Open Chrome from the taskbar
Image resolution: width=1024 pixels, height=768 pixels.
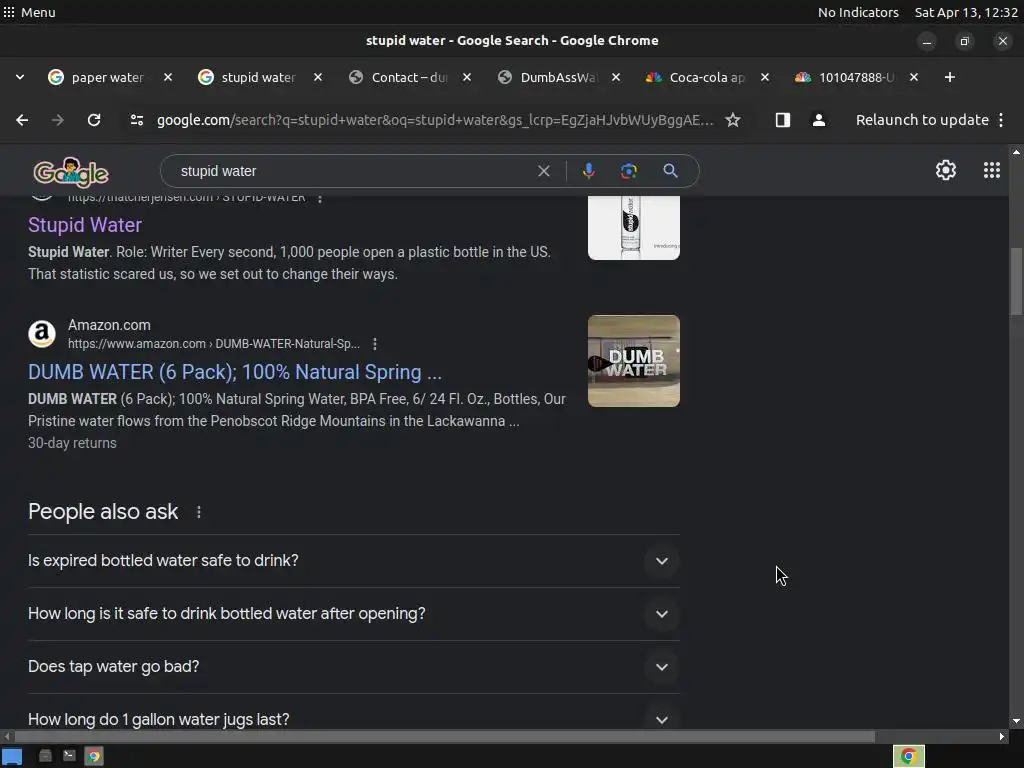94,756
